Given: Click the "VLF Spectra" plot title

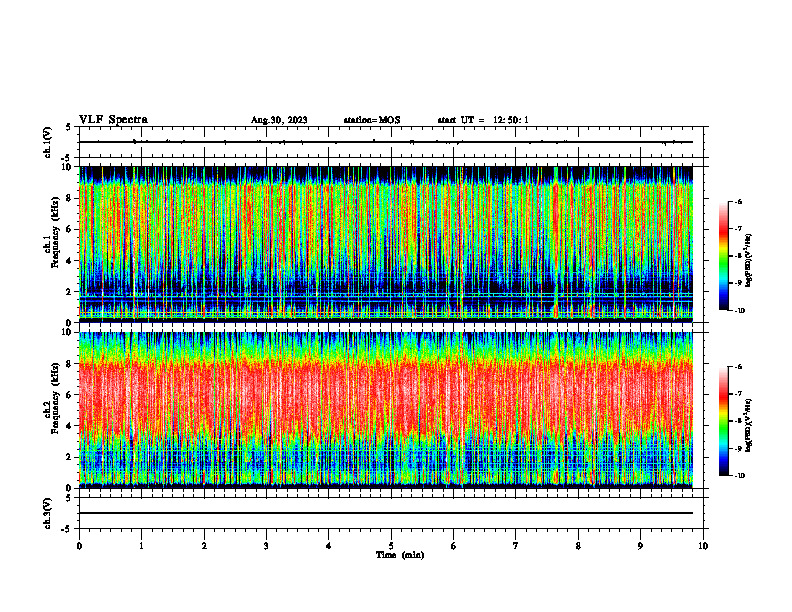Looking at the screenshot, I should (113, 120).
